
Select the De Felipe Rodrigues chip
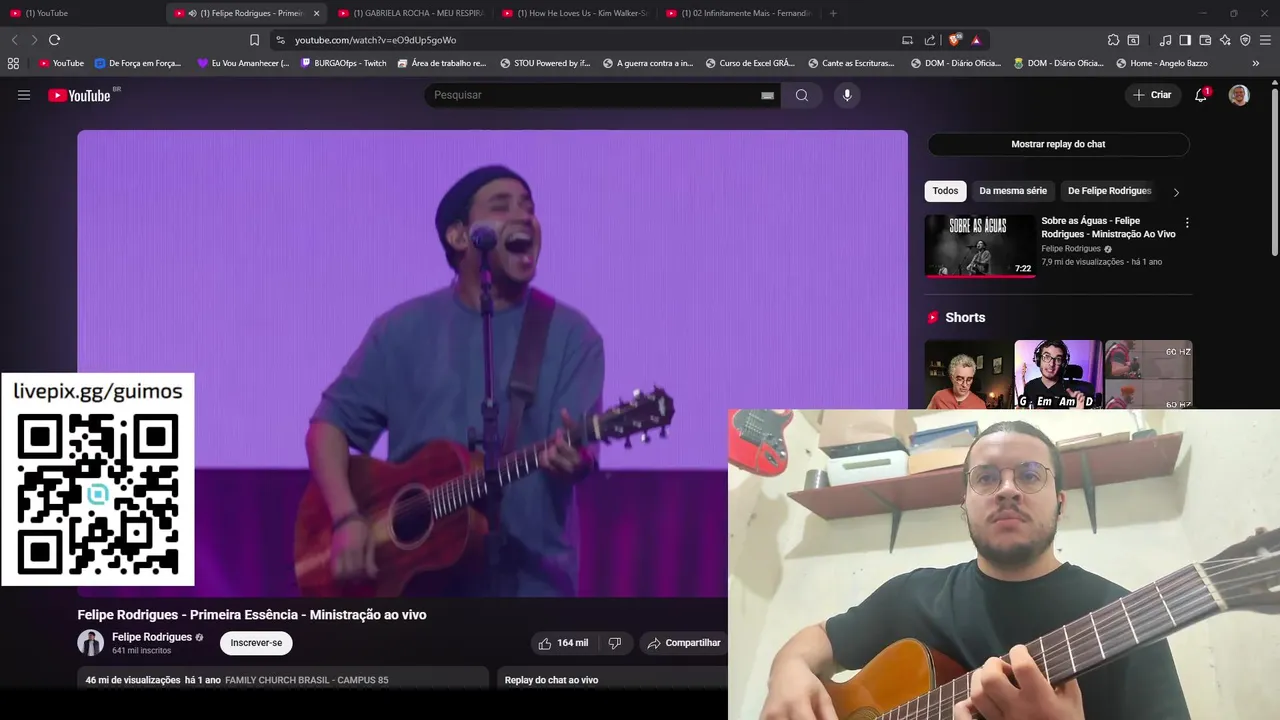pyautogui.click(x=1109, y=191)
